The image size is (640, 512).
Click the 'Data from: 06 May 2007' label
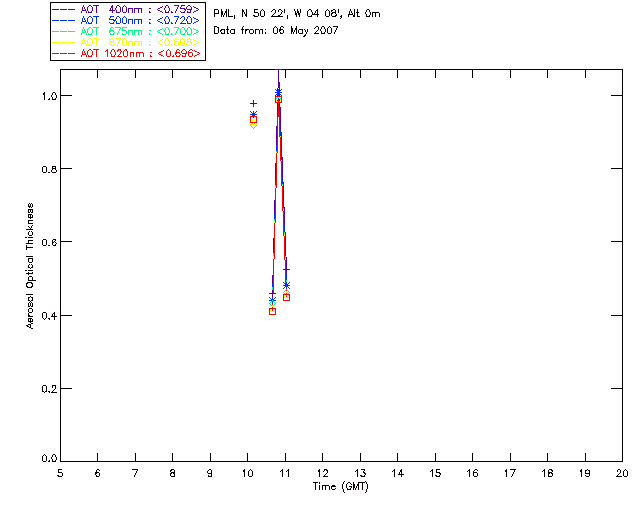[276, 31]
